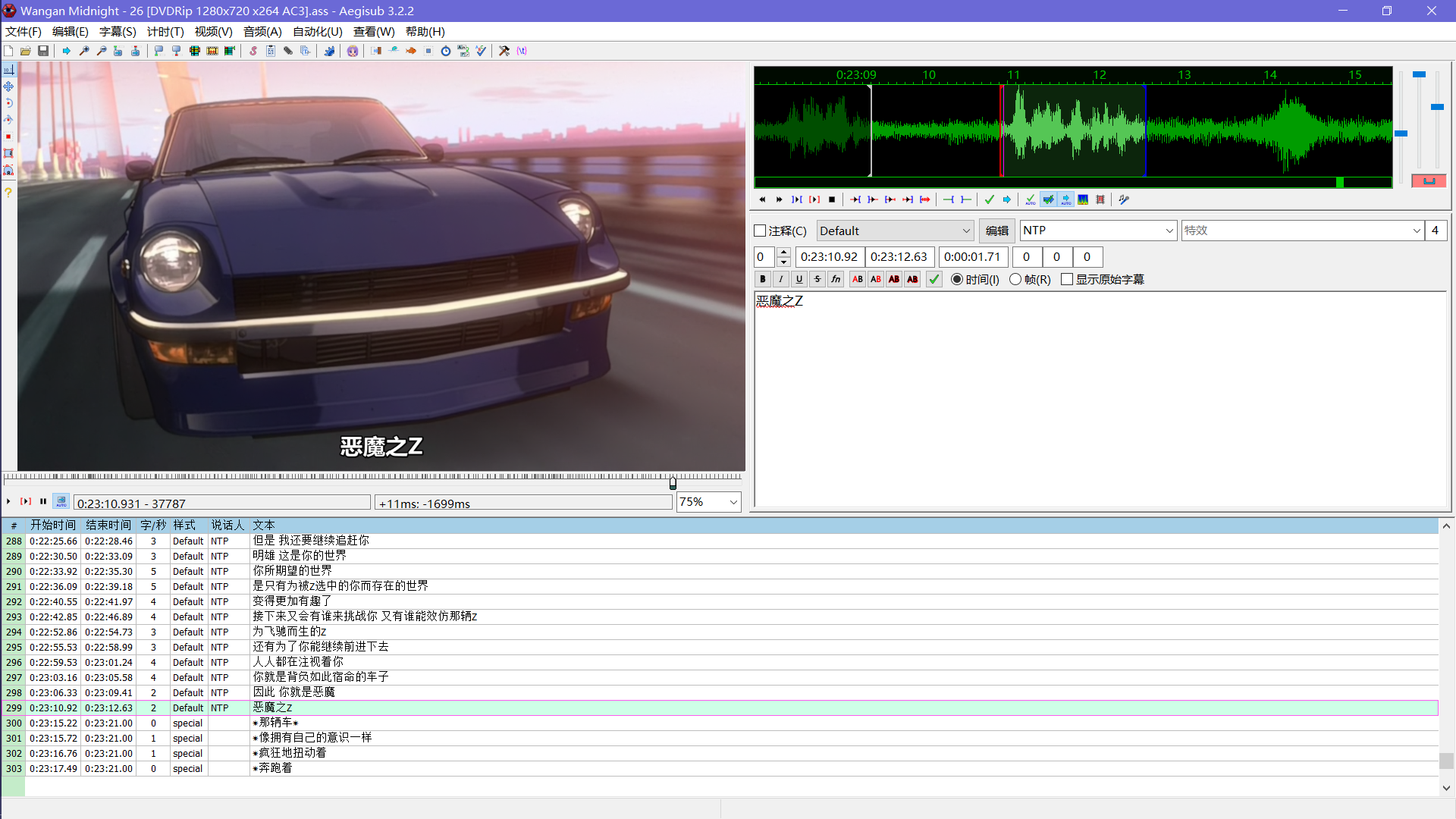
Task: Open a subtitle file with the folder icon
Action: click(26, 51)
